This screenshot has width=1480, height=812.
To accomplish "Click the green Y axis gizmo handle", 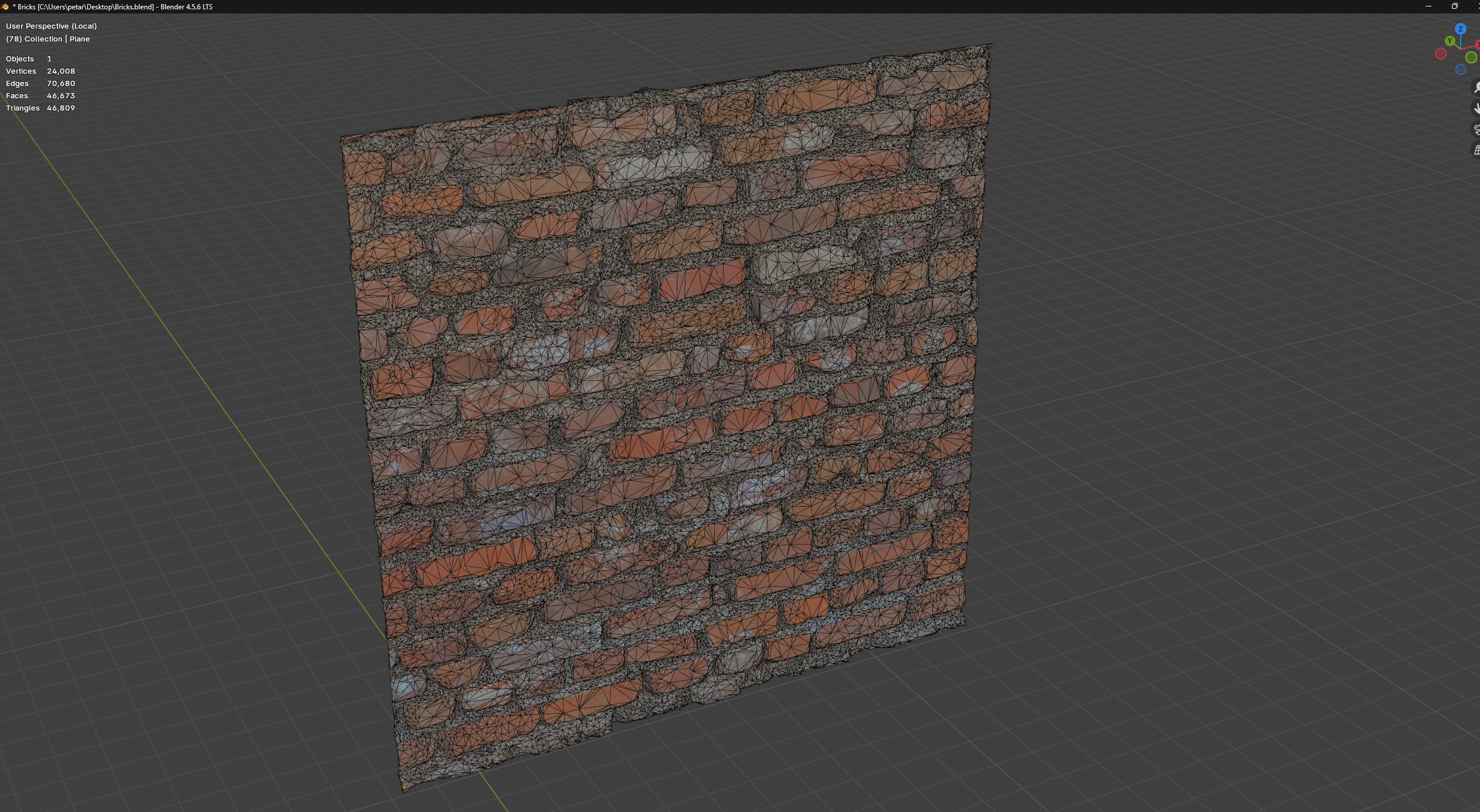I will 1450,41.
